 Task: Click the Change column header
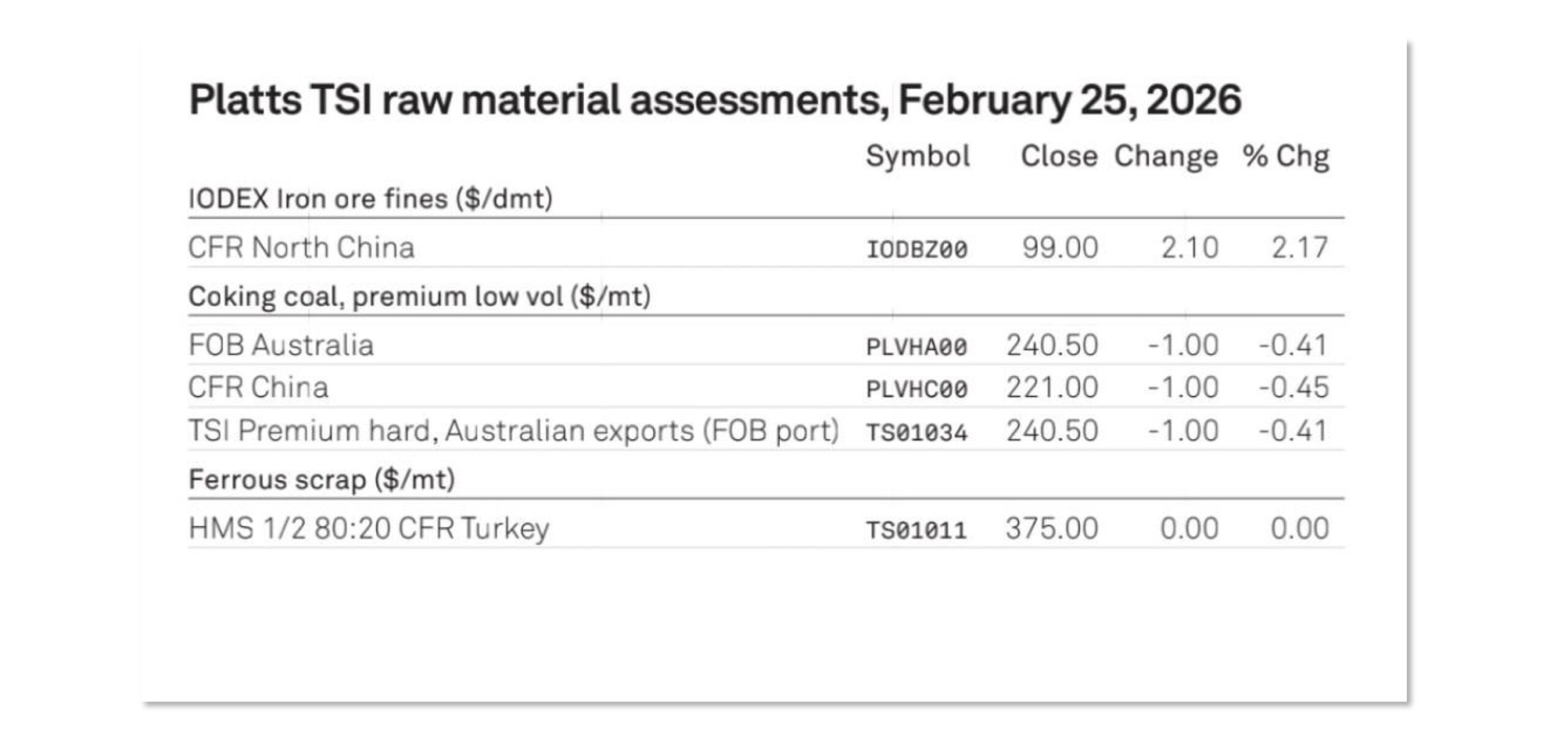[1166, 157]
